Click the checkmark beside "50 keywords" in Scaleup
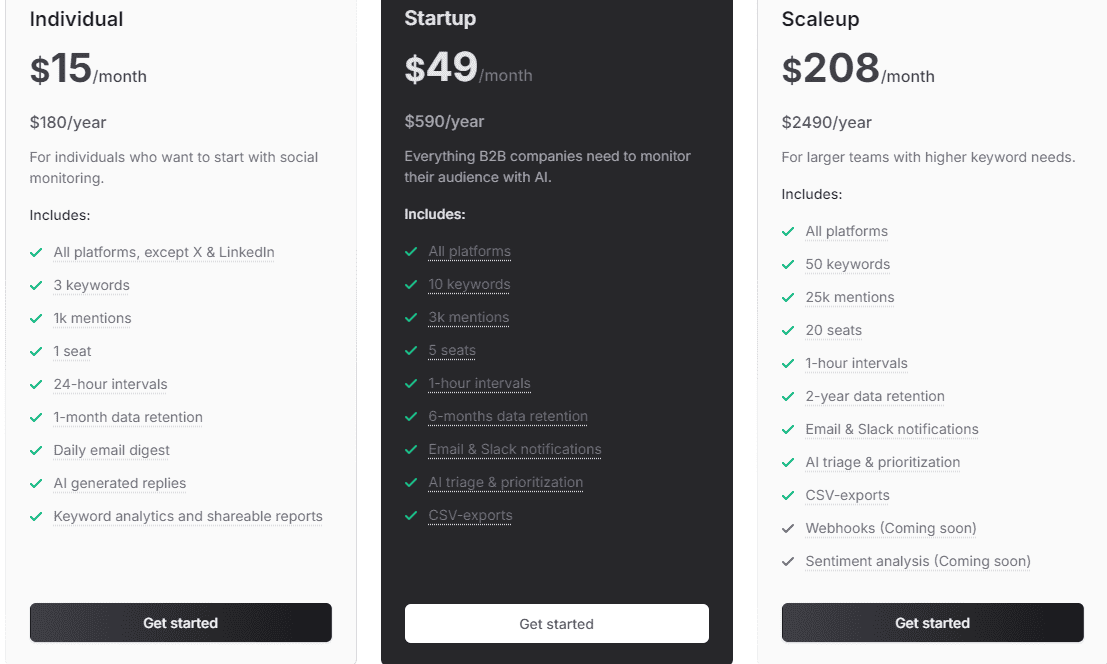Screen dimensions: 1107x664 (x=787, y=264)
